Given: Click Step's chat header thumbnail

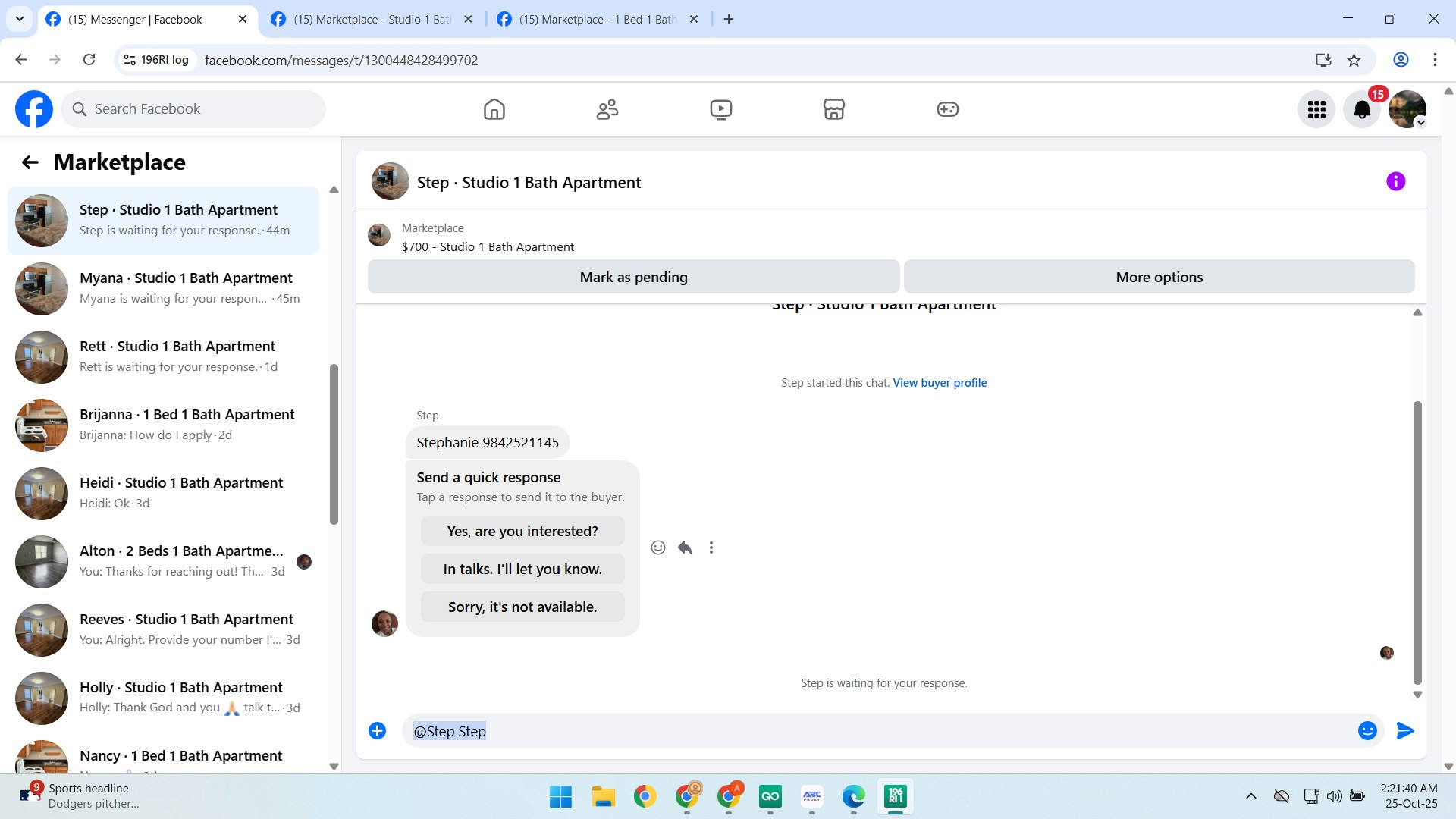Looking at the screenshot, I should pyautogui.click(x=391, y=182).
